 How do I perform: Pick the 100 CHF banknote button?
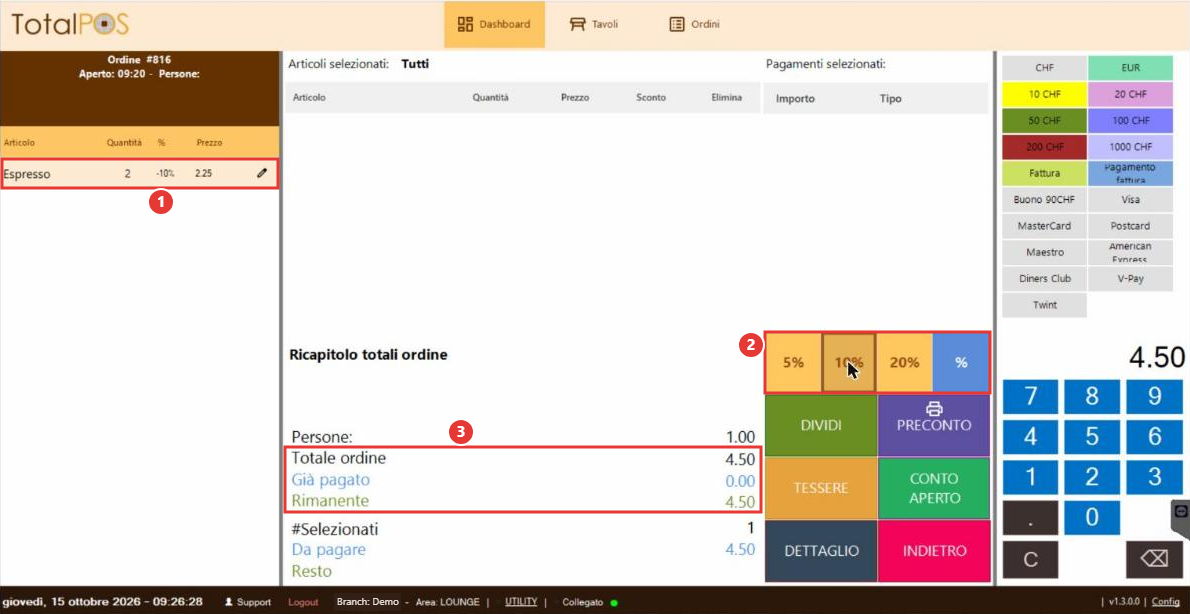click(x=1131, y=121)
